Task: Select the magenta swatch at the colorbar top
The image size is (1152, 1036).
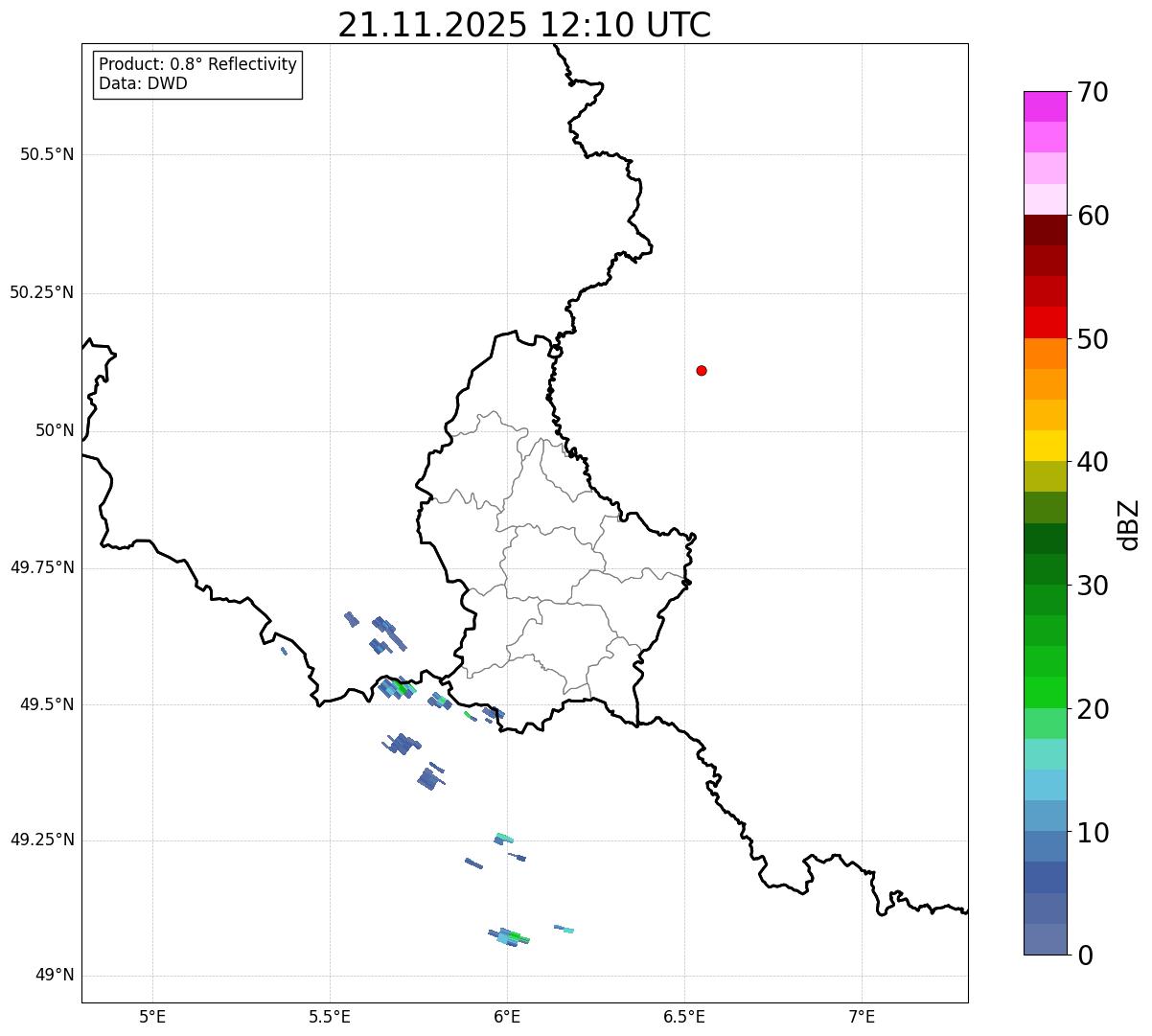Action: [1045, 106]
